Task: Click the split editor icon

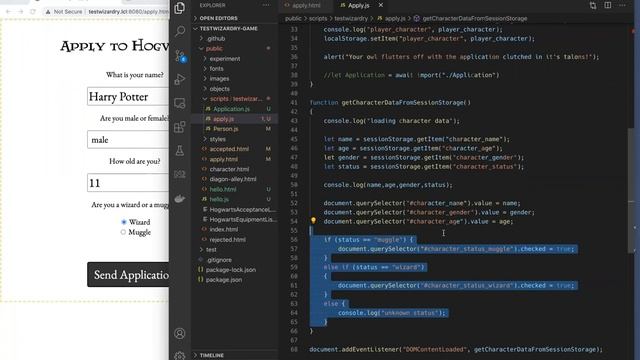Action: tap(608, 5)
